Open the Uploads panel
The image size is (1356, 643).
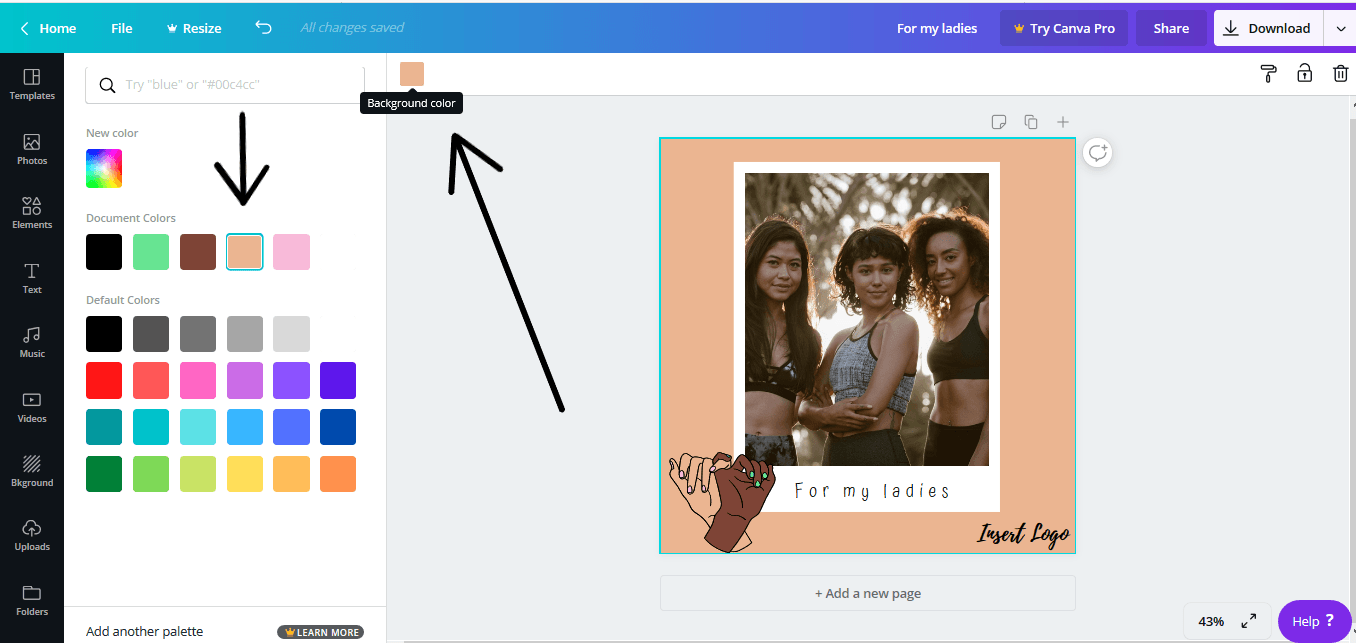click(32, 534)
